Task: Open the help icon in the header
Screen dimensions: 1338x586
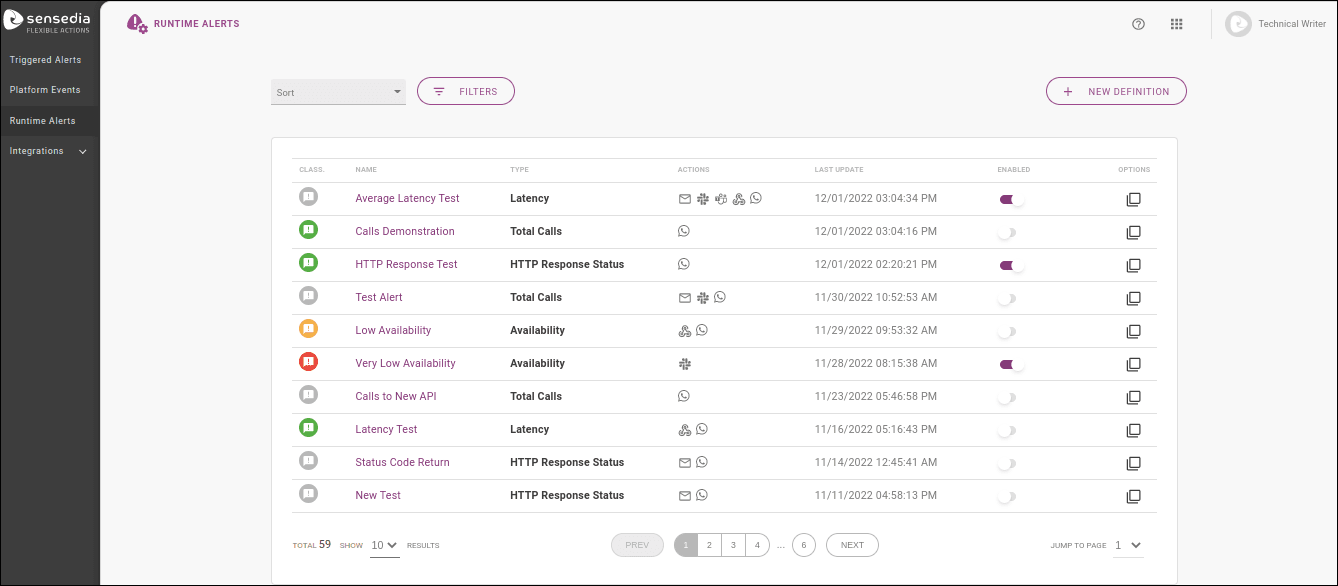Action: coord(1138,23)
